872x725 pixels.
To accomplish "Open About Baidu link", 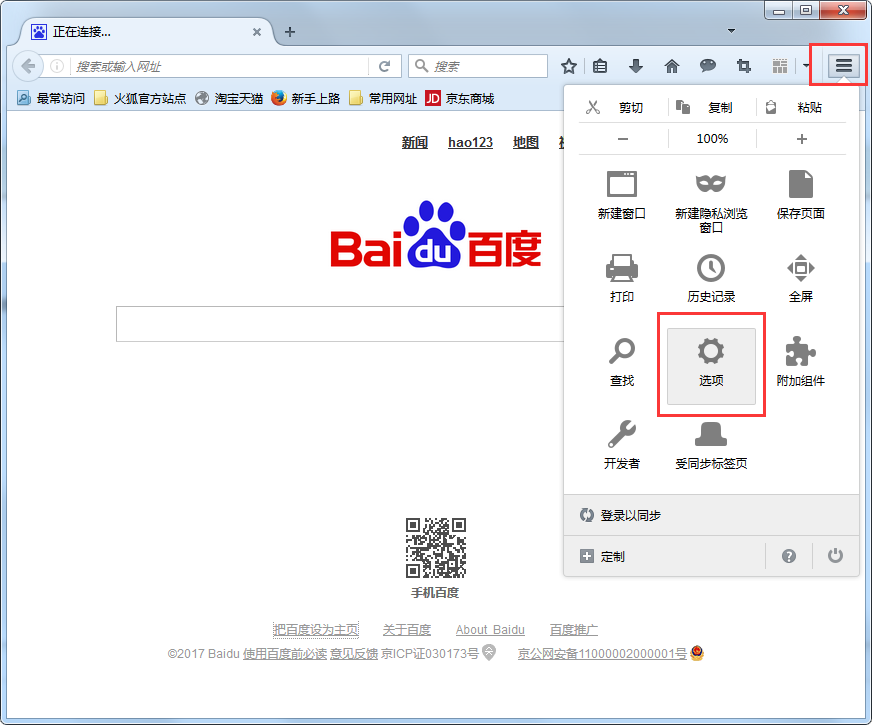I will pos(490,630).
